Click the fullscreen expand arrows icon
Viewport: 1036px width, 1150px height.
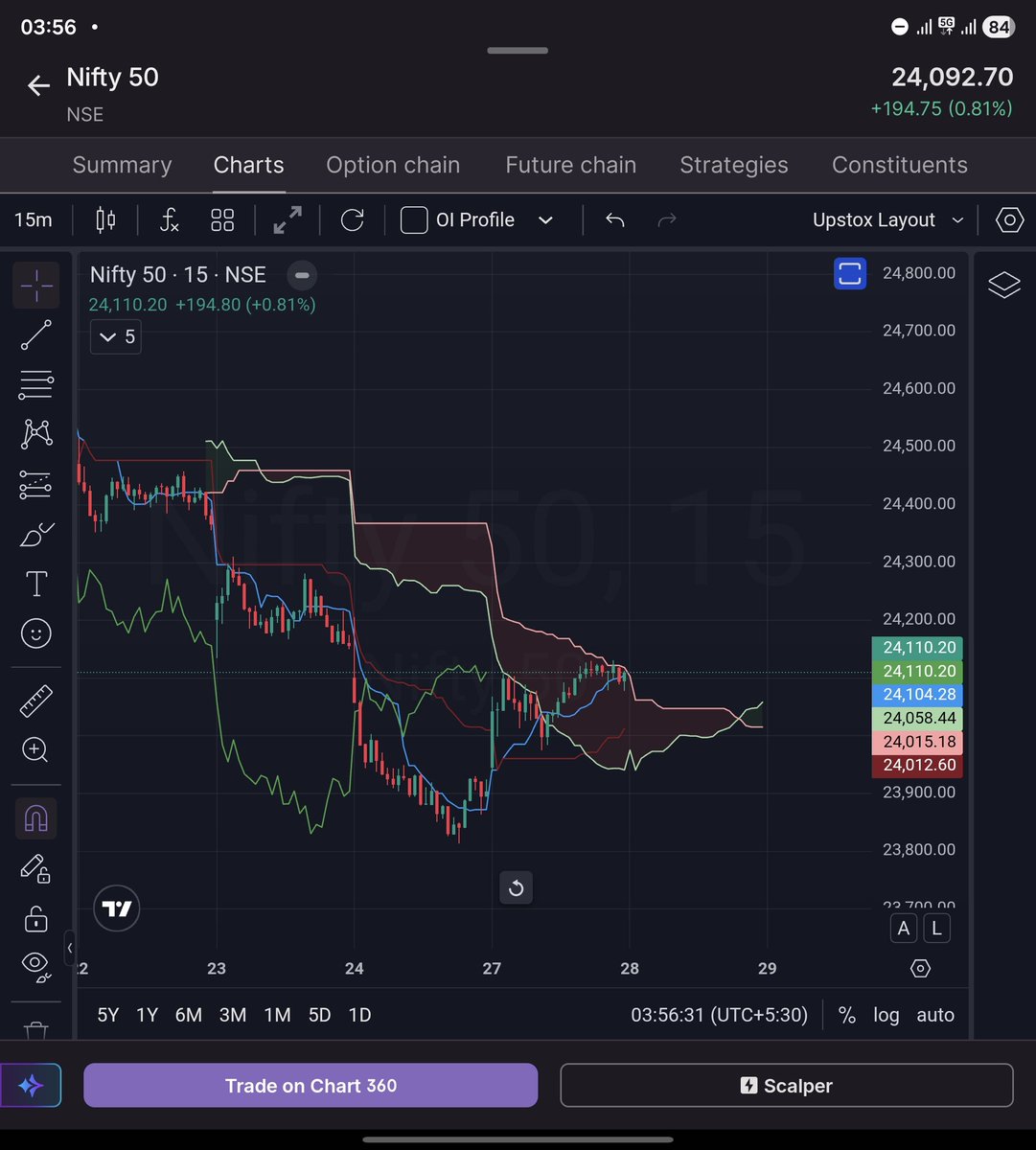[x=288, y=220]
